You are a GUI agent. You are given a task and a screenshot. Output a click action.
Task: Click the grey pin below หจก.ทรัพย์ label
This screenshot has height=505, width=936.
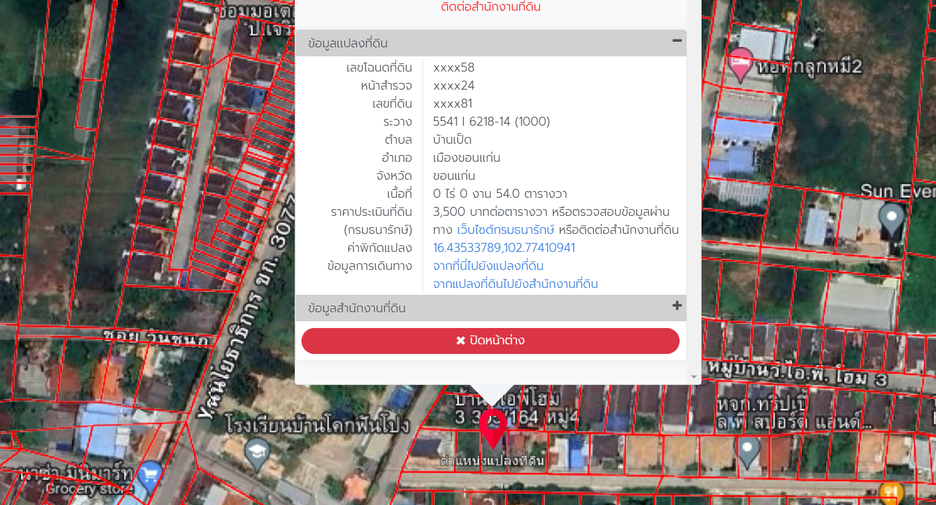[747, 451]
